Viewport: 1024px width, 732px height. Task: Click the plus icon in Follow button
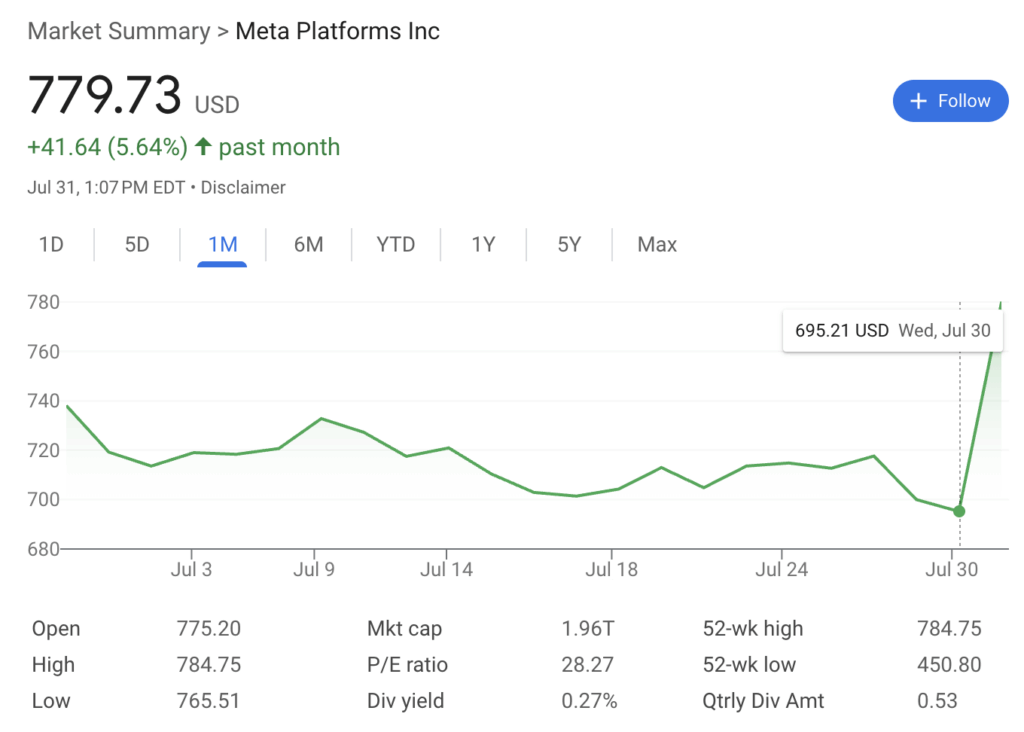(918, 101)
